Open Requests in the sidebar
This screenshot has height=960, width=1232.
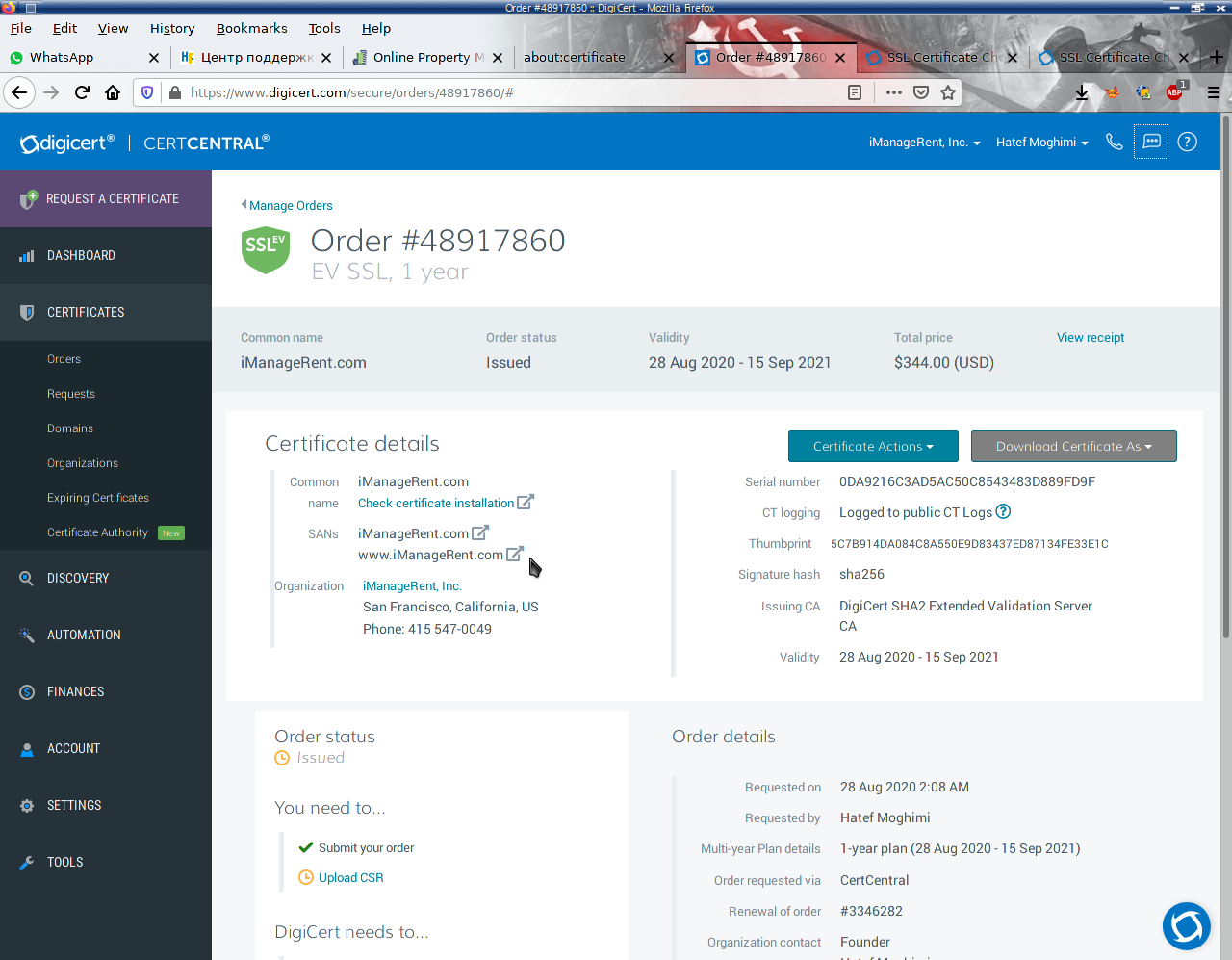71,394
